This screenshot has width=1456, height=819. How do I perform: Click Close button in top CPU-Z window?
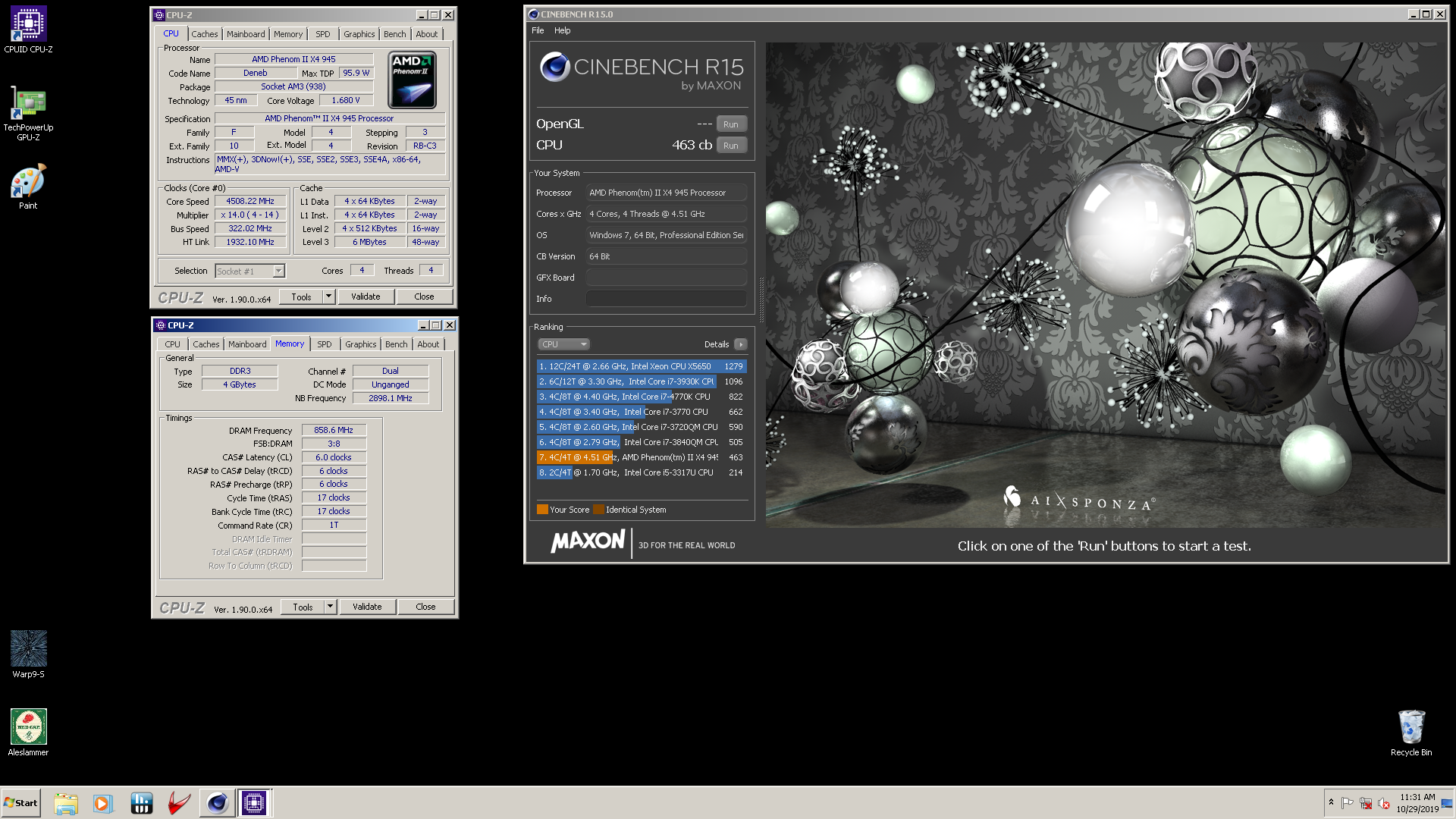(424, 297)
